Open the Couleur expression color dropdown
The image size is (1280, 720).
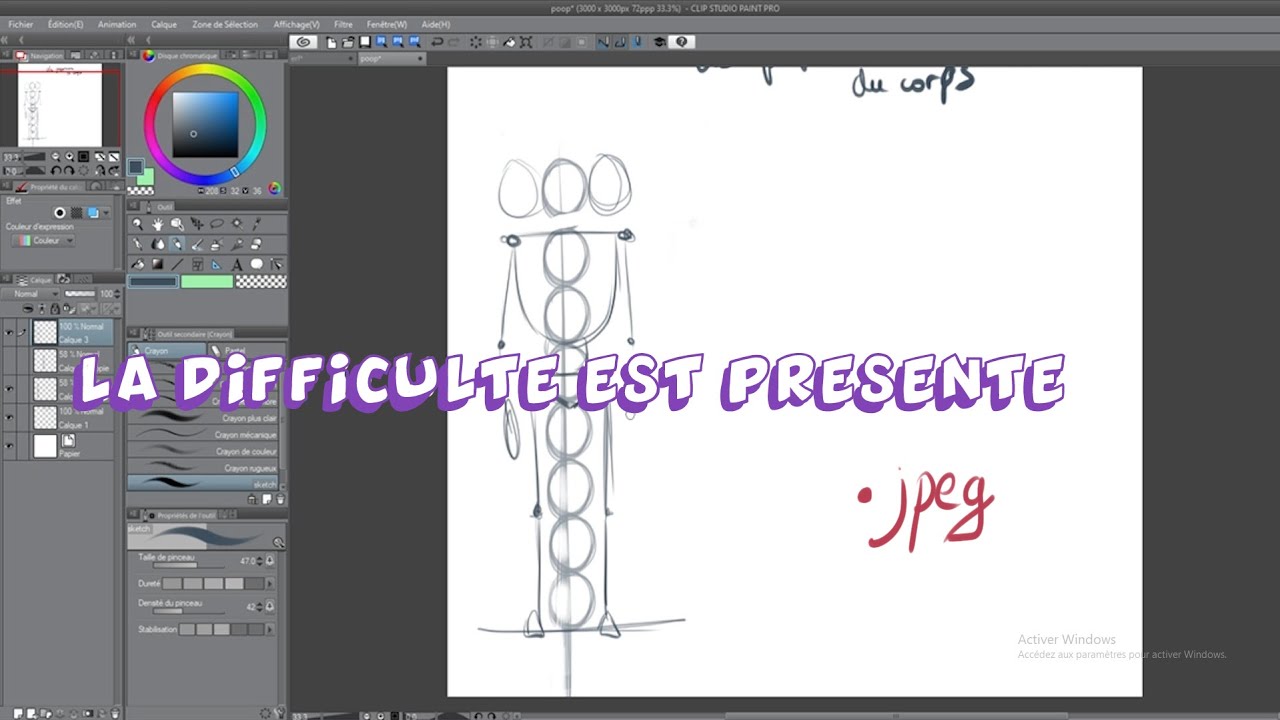pos(43,241)
